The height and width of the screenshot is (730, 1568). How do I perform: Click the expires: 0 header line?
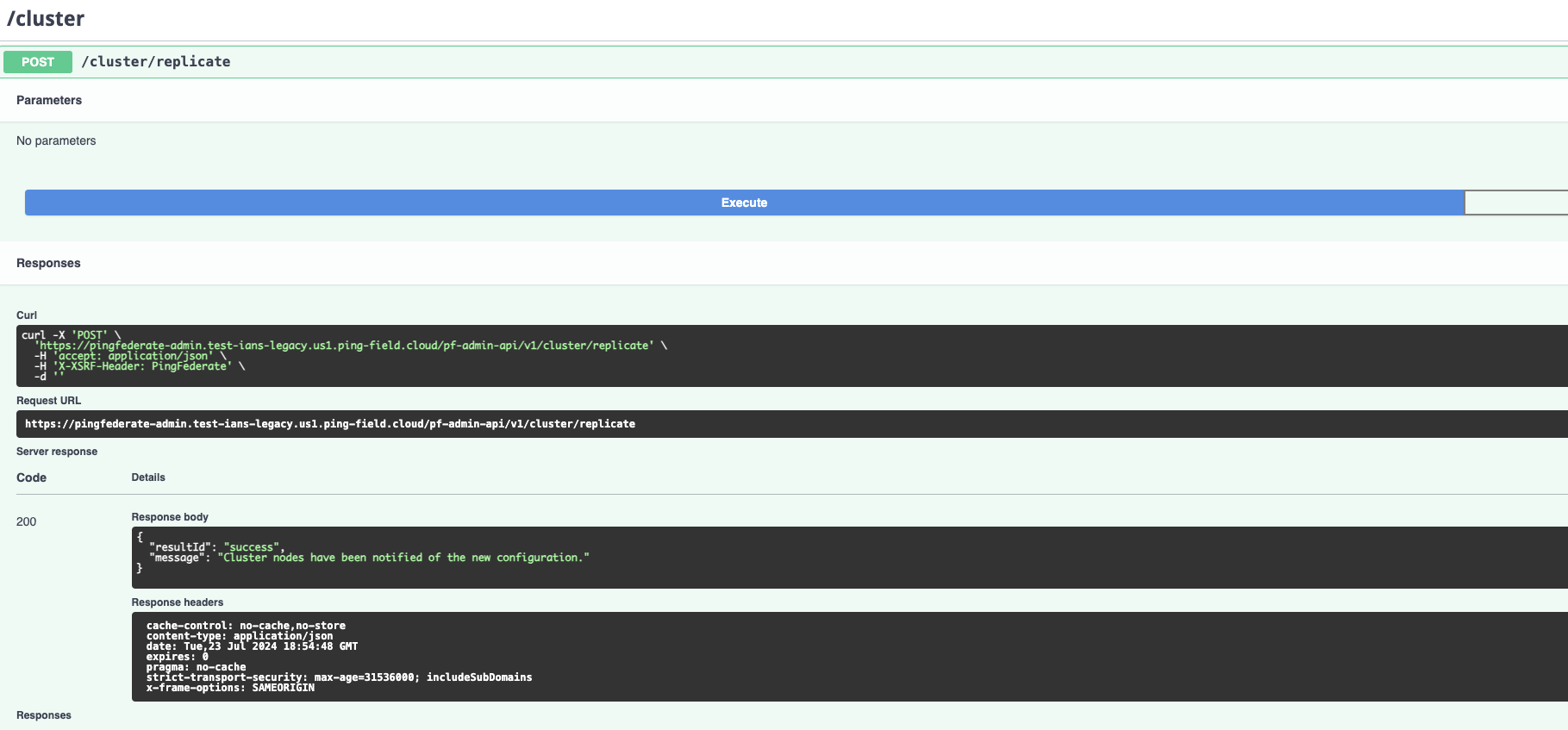point(177,657)
